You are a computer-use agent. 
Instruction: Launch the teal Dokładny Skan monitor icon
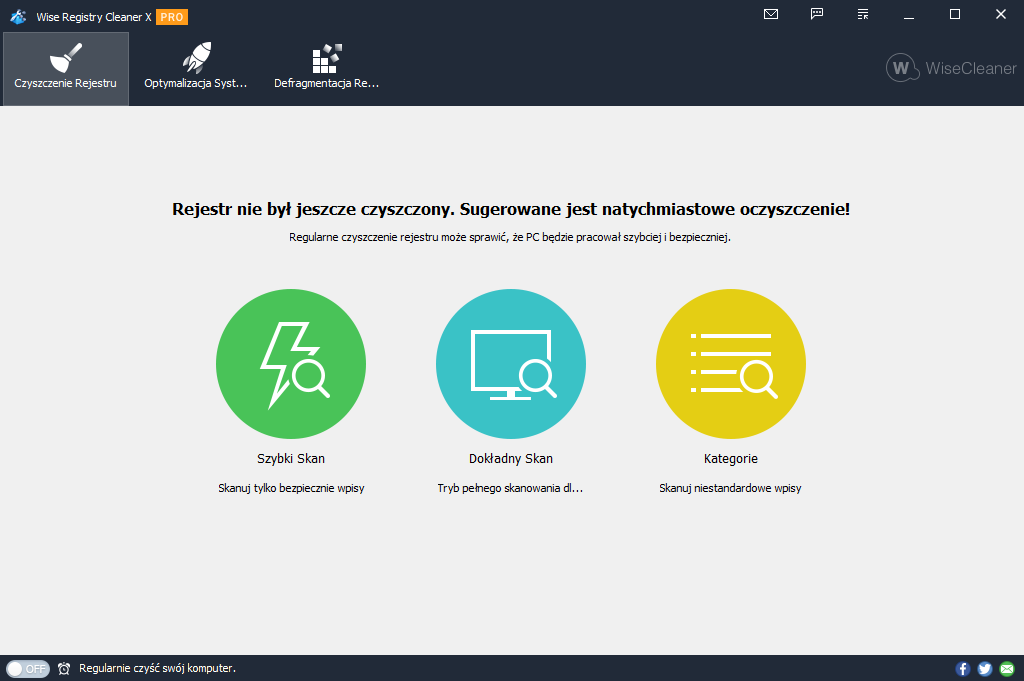[511, 364]
